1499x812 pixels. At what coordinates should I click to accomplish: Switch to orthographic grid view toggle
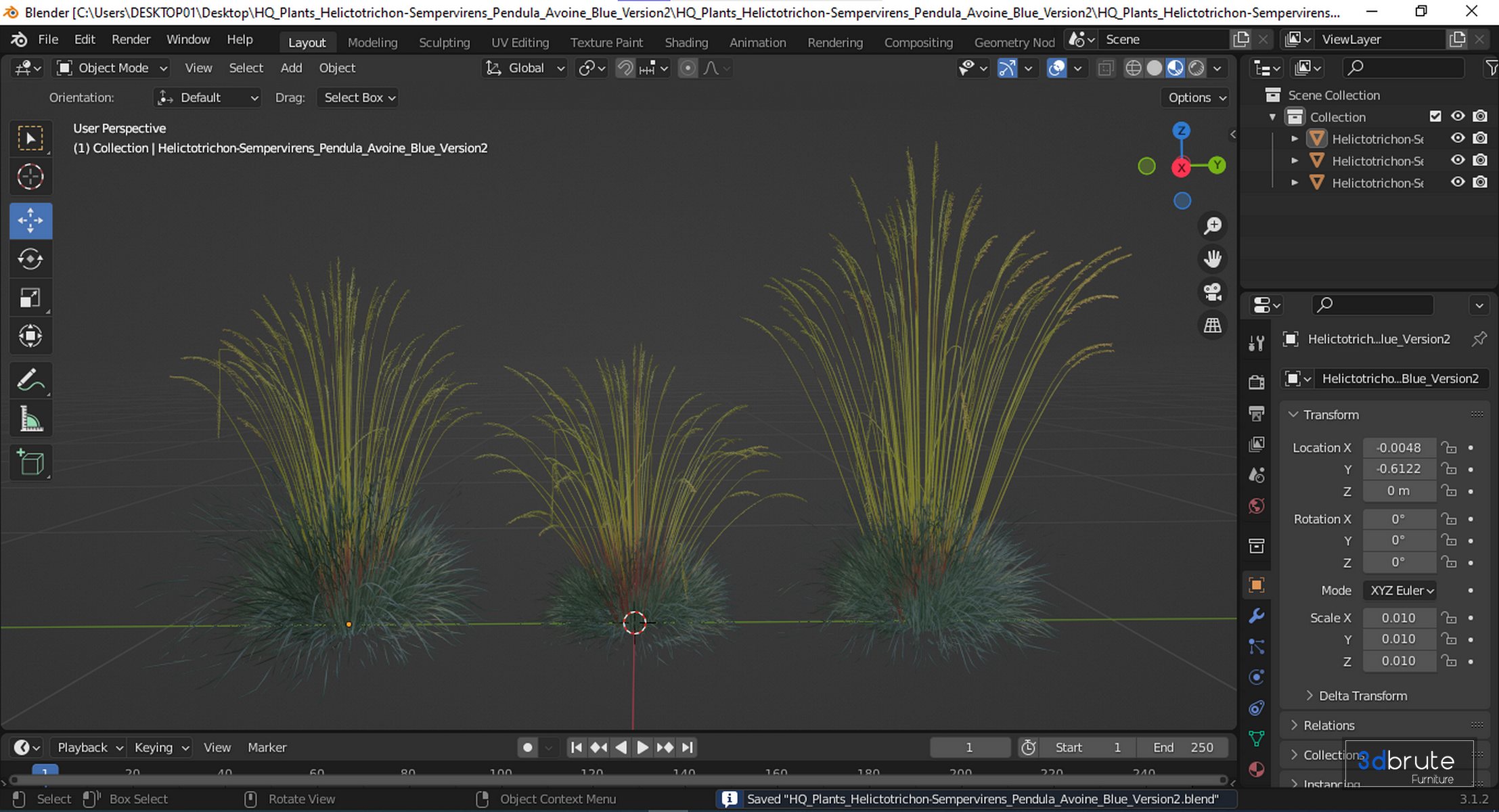pyautogui.click(x=1212, y=325)
